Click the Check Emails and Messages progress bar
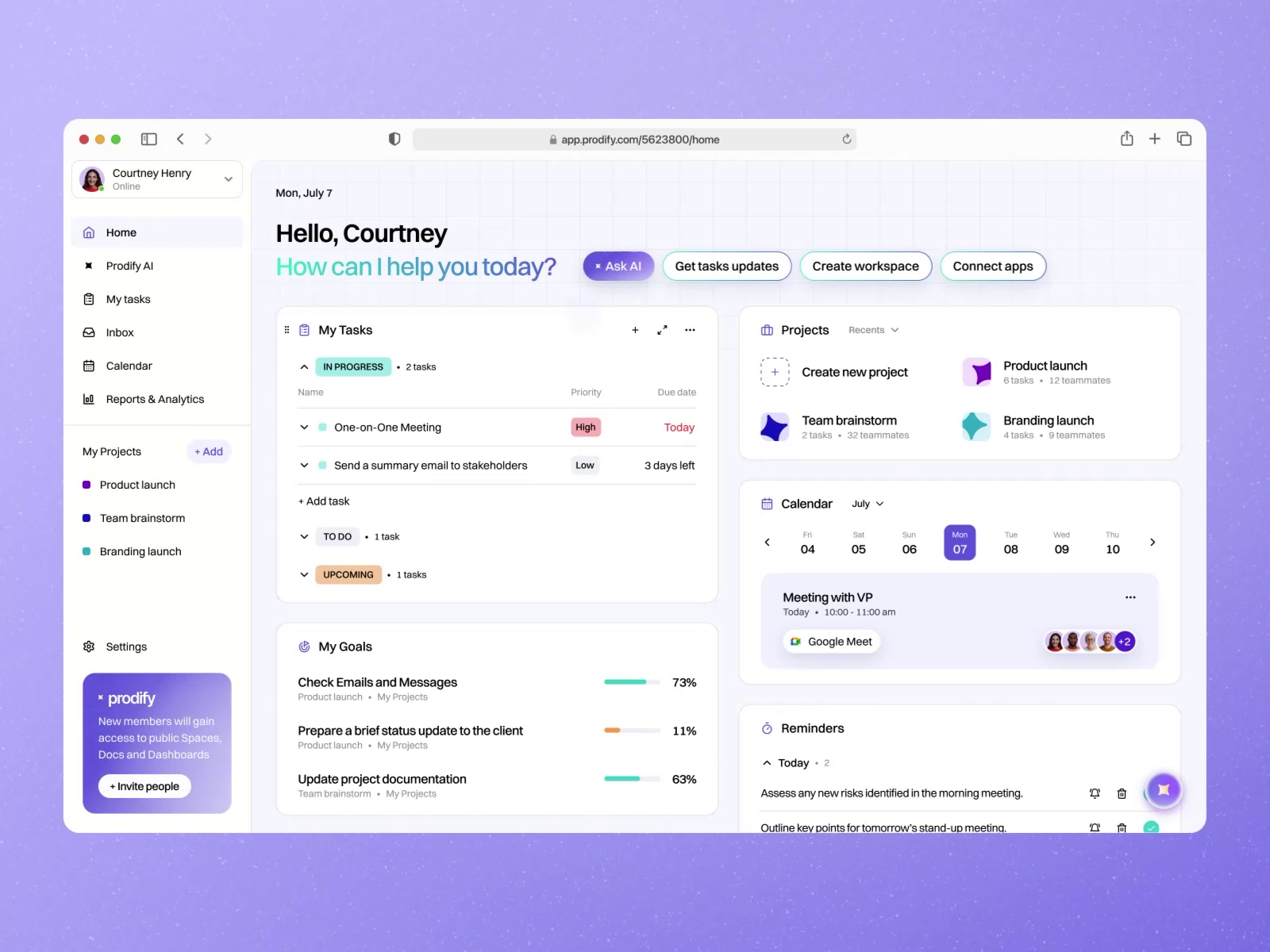The height and width of the screenshot is (952, 1270). click(631, 681)
